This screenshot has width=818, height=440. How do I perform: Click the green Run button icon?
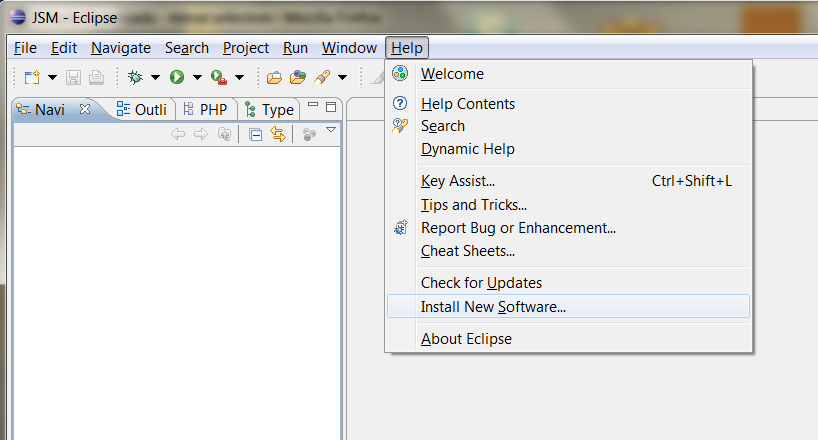[177, 77]
